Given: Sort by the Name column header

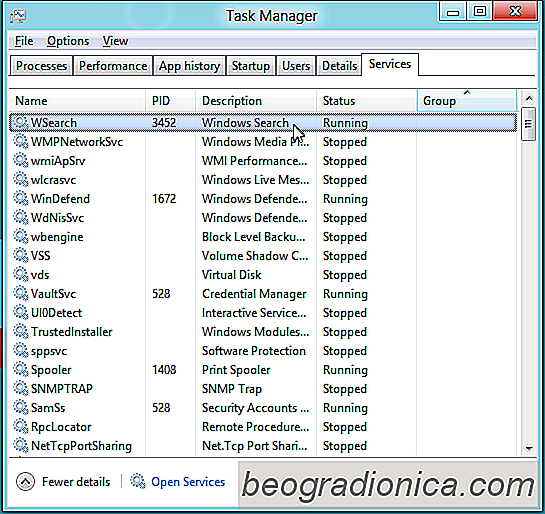Looking at the screenshot, I should [x=77, y=101].
